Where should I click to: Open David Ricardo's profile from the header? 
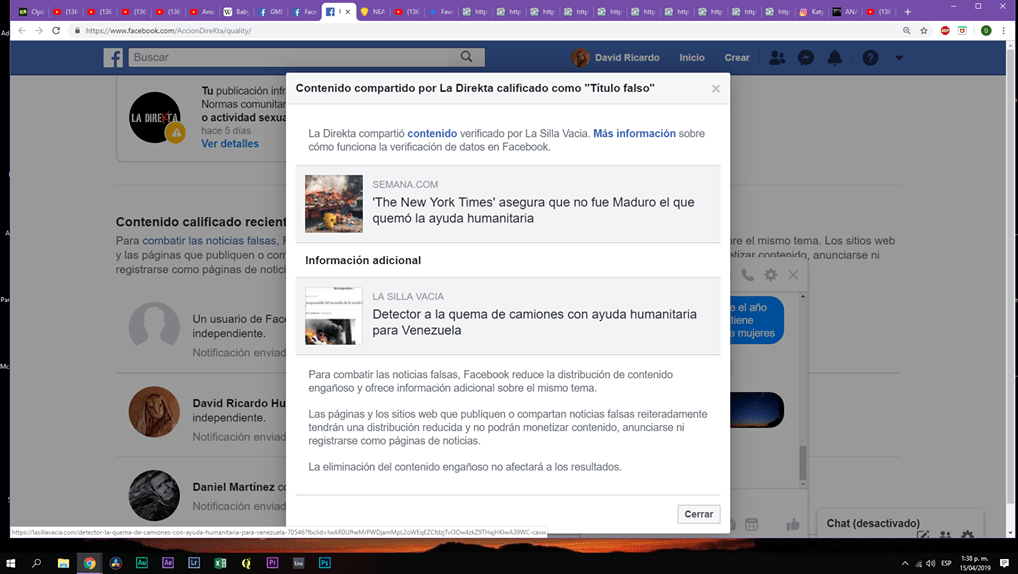click(615, 58)
